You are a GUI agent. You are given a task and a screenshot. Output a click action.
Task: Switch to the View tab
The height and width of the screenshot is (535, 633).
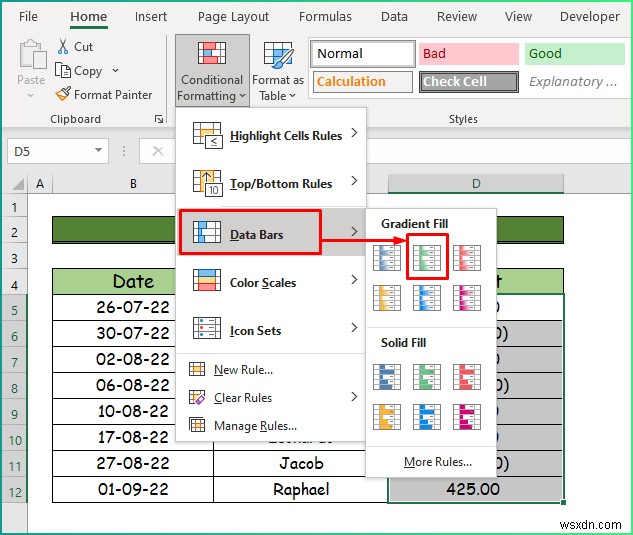click(518, 17)
